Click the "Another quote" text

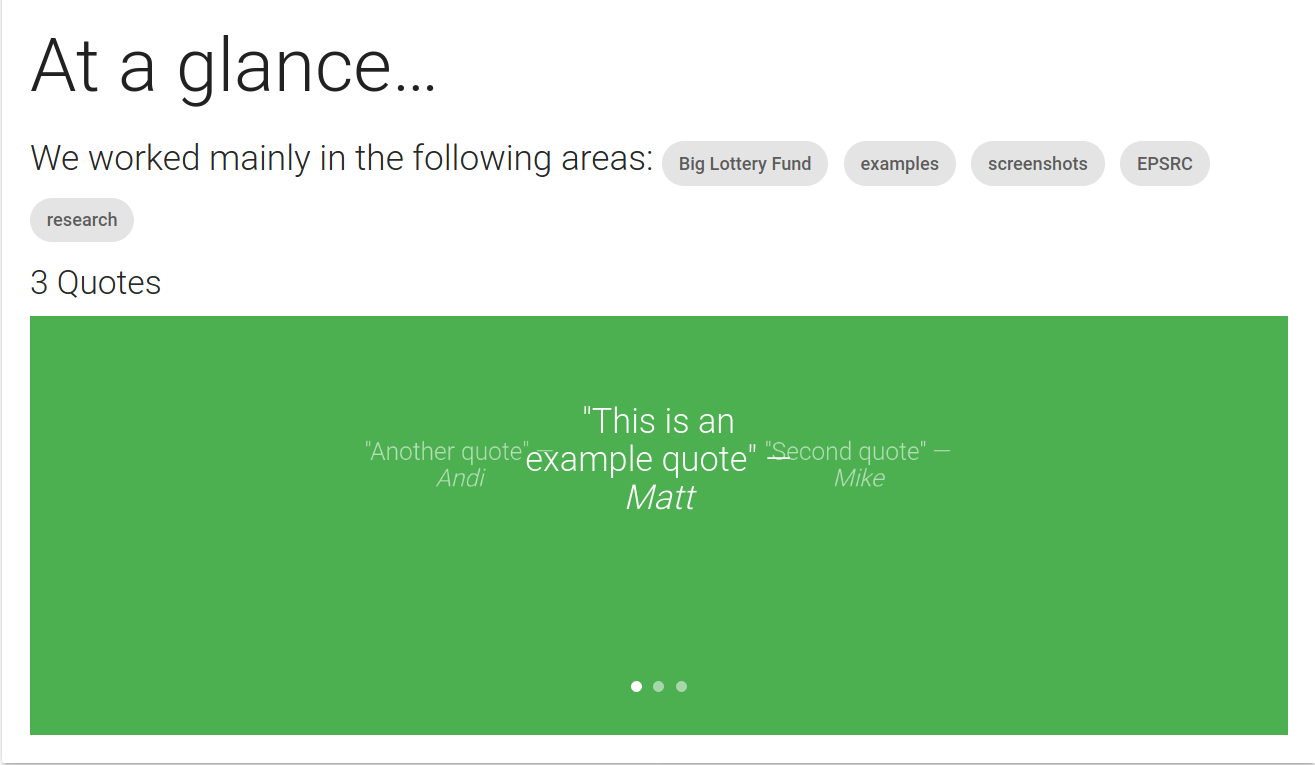(x=446, y=451)
